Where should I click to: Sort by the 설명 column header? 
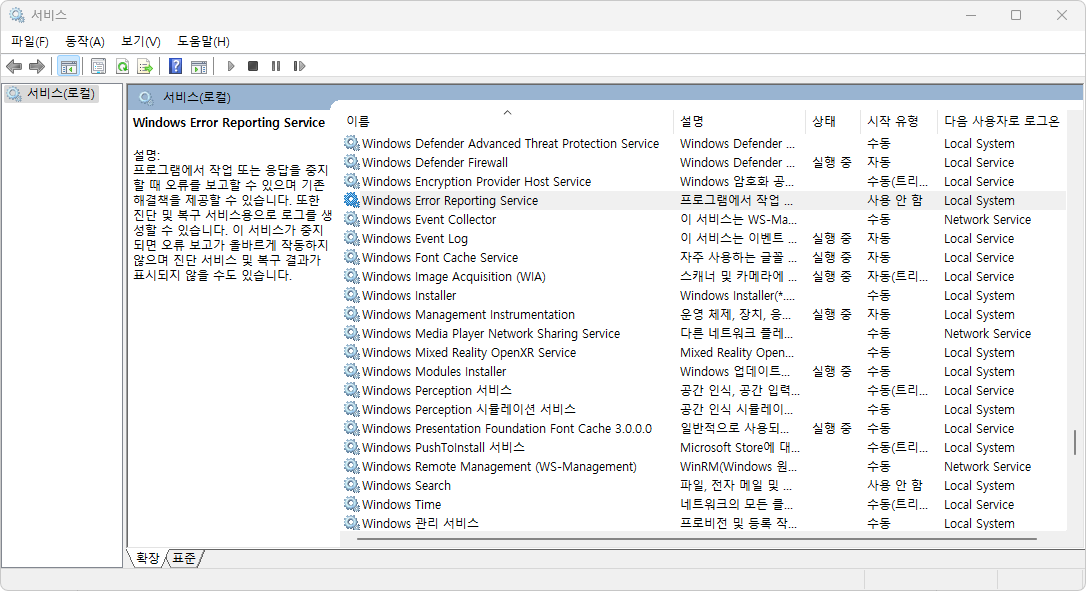(739, 121)
